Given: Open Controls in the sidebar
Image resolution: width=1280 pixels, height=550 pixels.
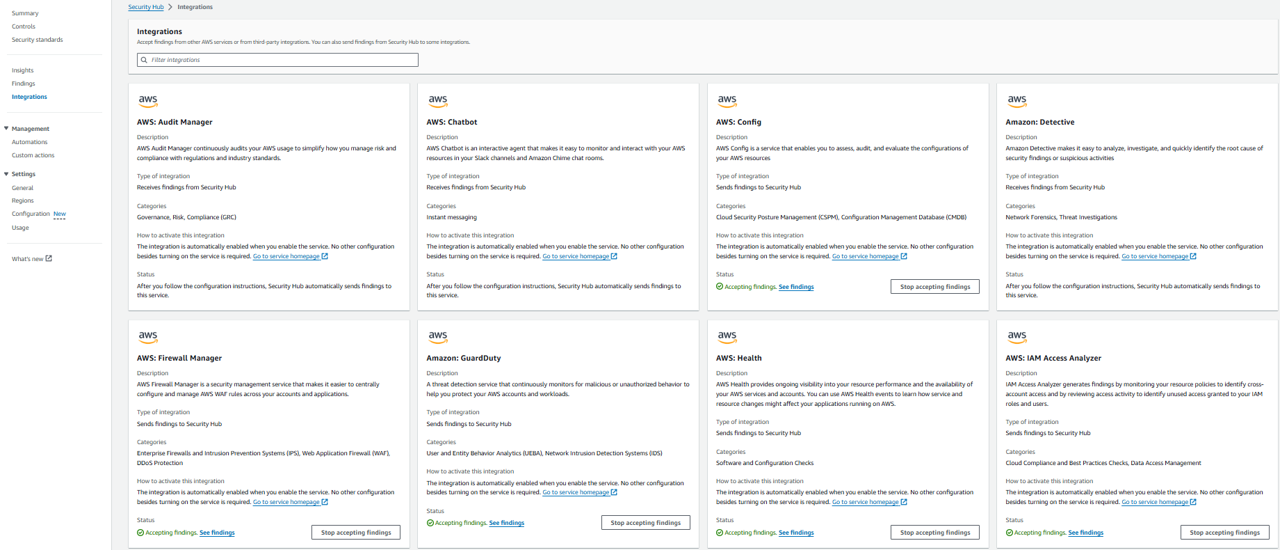Looking at the screenshot, I should (x=23, y=27).
